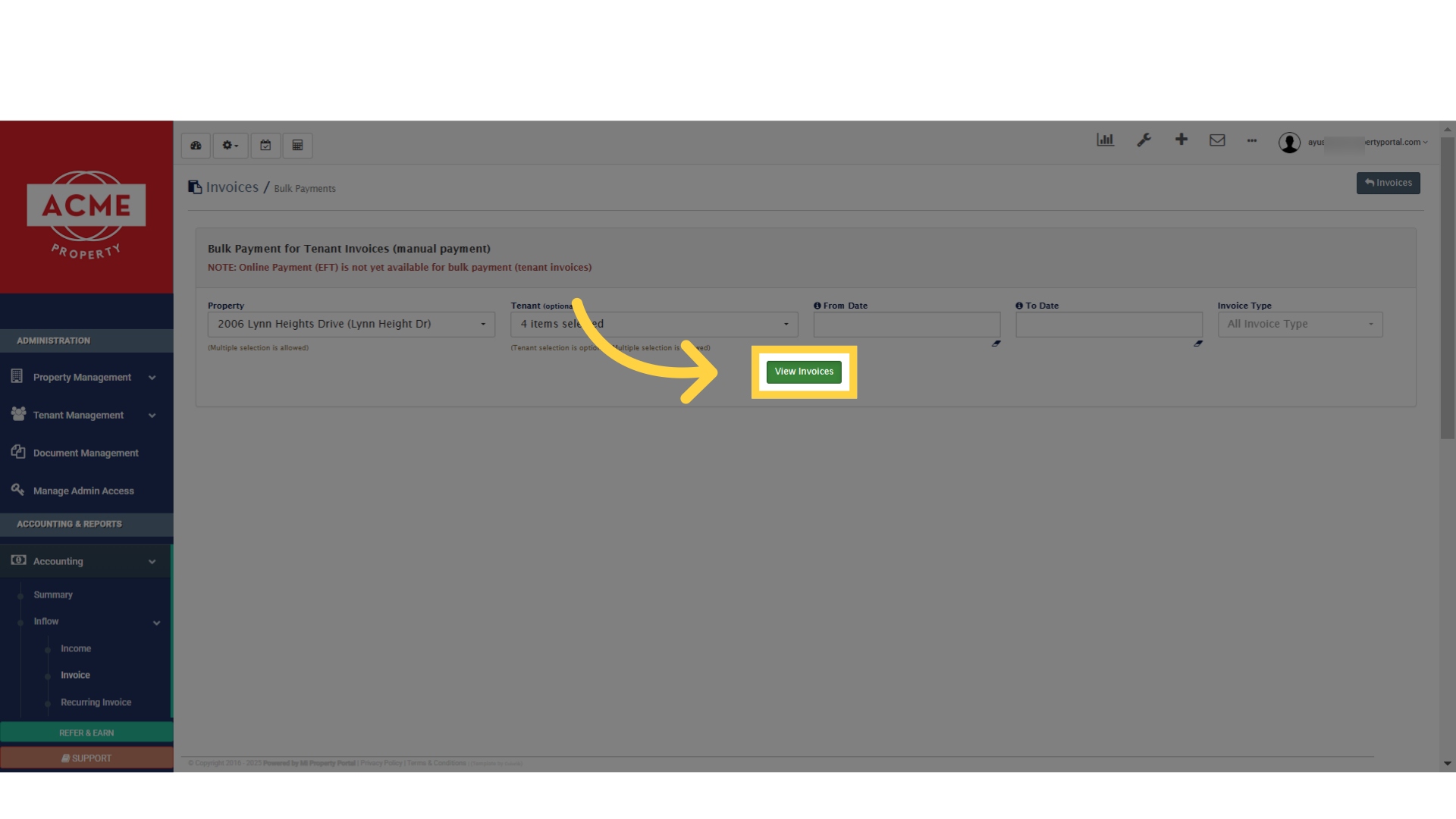1456x819 pixels.
Task: Open the Property selection dropdown
Action: coord(351,325)
